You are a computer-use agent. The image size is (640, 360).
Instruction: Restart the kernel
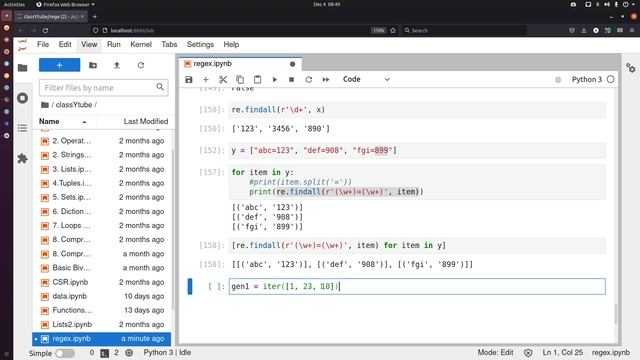coord(309,80)
